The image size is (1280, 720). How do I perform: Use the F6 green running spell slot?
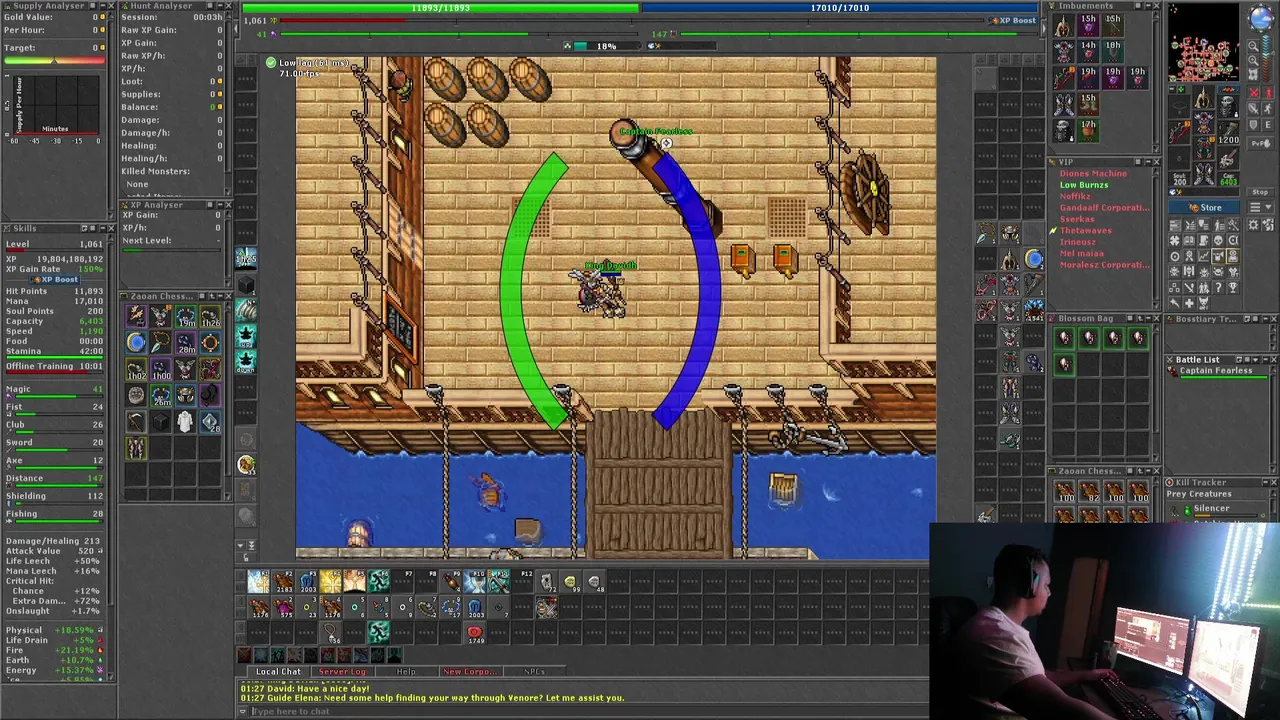[379, 582]
